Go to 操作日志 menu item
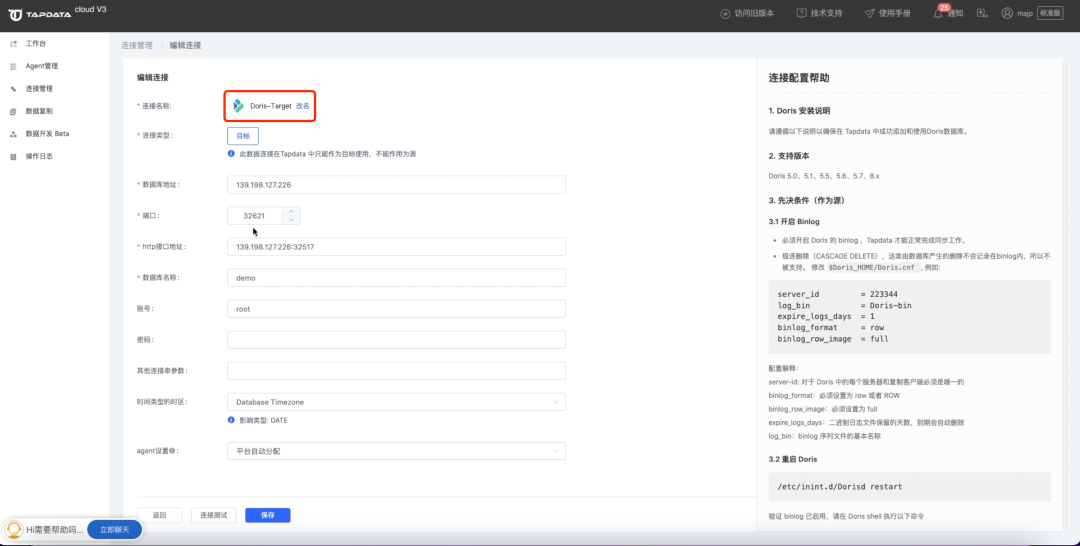 pos(39,156)
